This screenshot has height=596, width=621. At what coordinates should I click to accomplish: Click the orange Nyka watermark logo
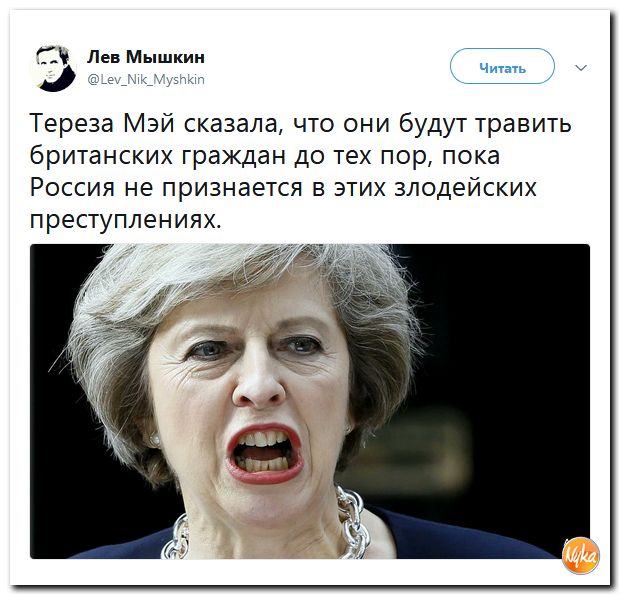click(x=580, y=556)
